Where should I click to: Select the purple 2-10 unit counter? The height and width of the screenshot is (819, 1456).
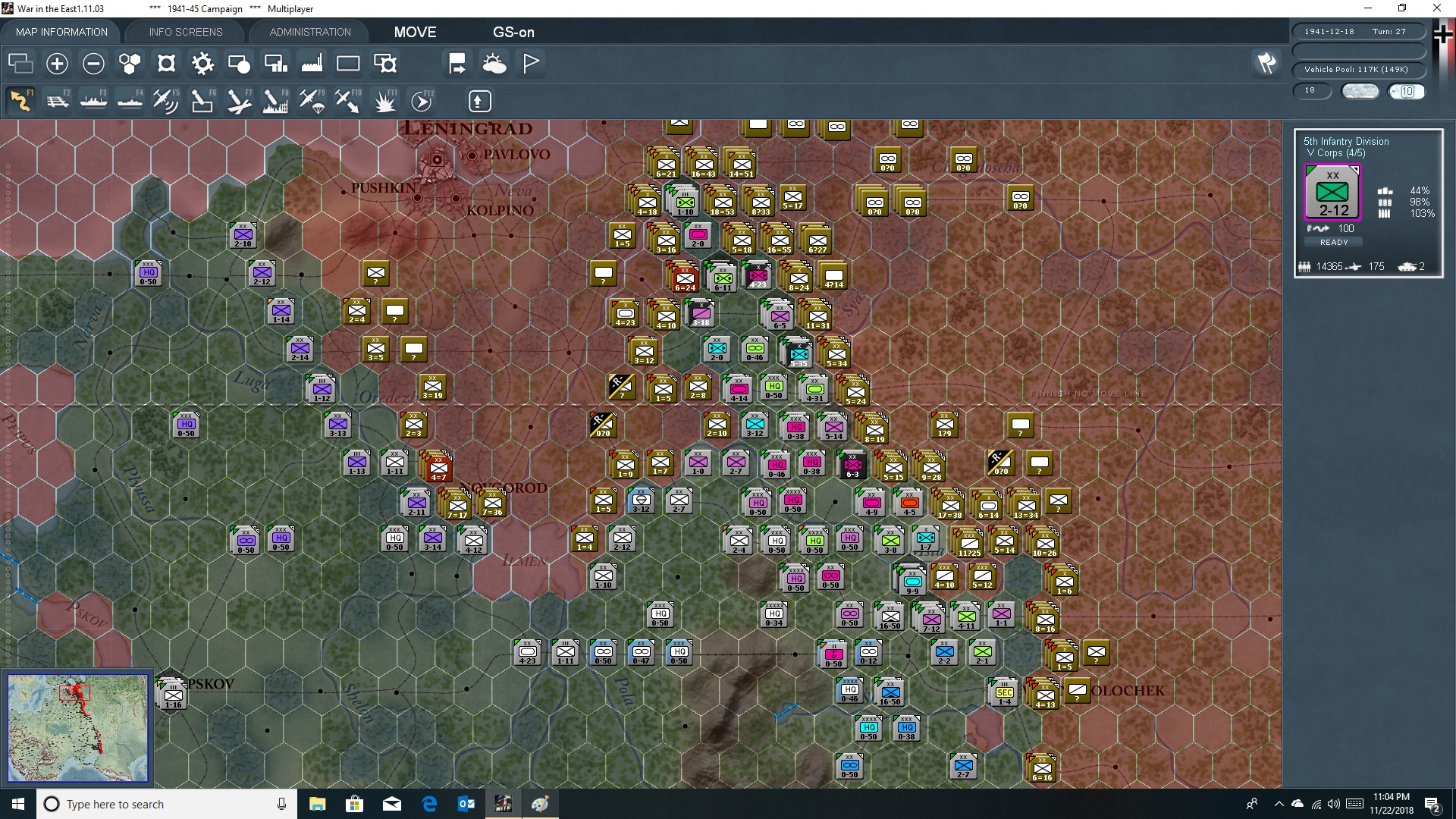pyautogui.click(x=243, y=236)
